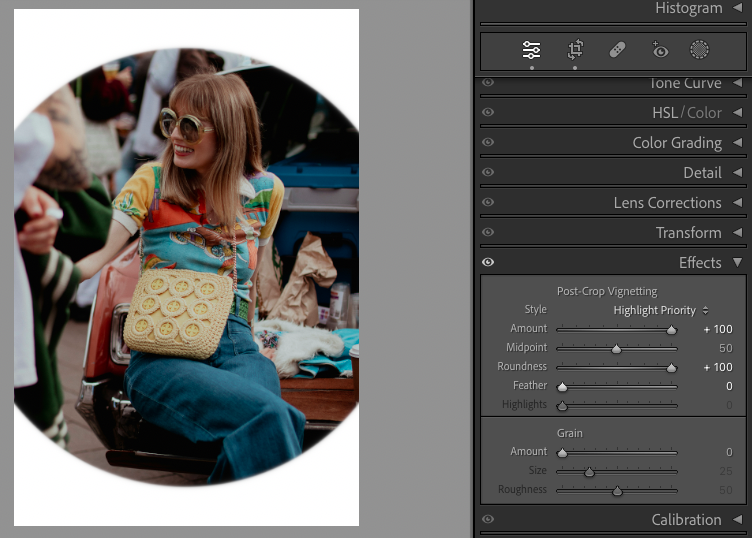Click the Detail panel title
The height and width of the screenshot is (538, 752).
[x=702, y=173]
